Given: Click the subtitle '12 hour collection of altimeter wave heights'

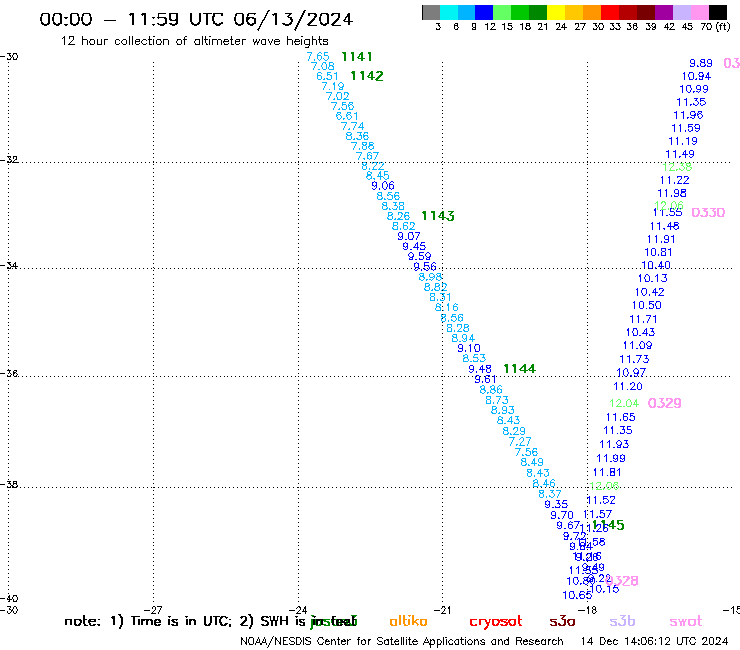Looking at the screenshot, I should pos(194,41).
